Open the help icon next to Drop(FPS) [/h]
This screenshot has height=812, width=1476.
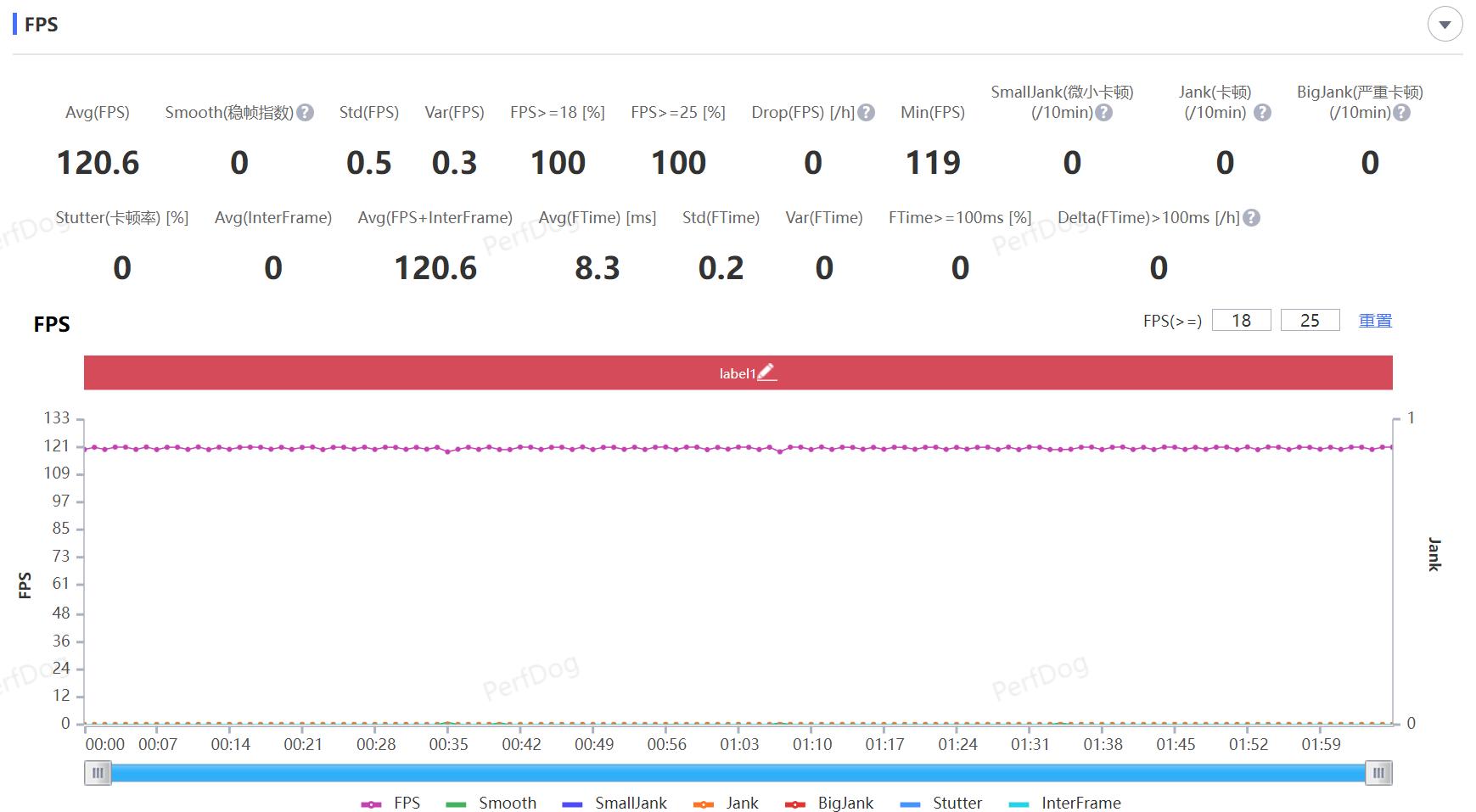866,113
